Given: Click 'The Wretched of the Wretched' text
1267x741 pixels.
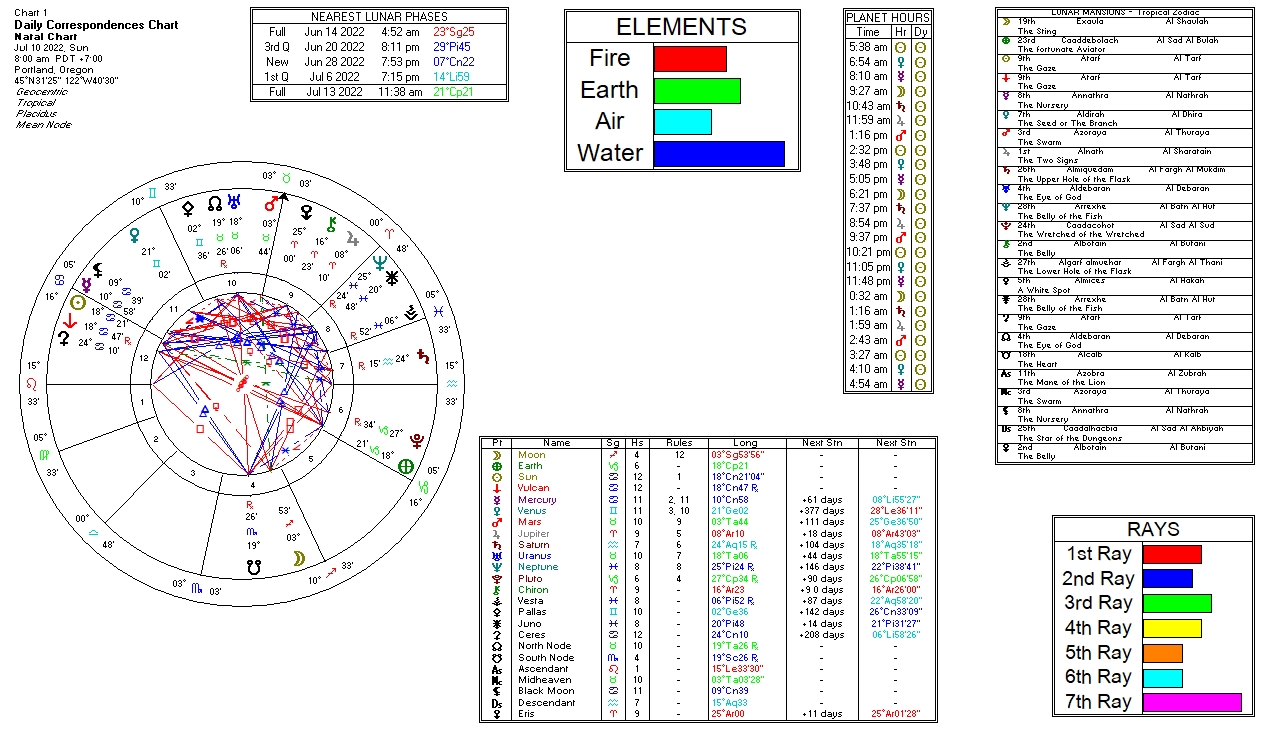Looking at the screenshot, I should pyautogui.click(x=1081, y=234).
